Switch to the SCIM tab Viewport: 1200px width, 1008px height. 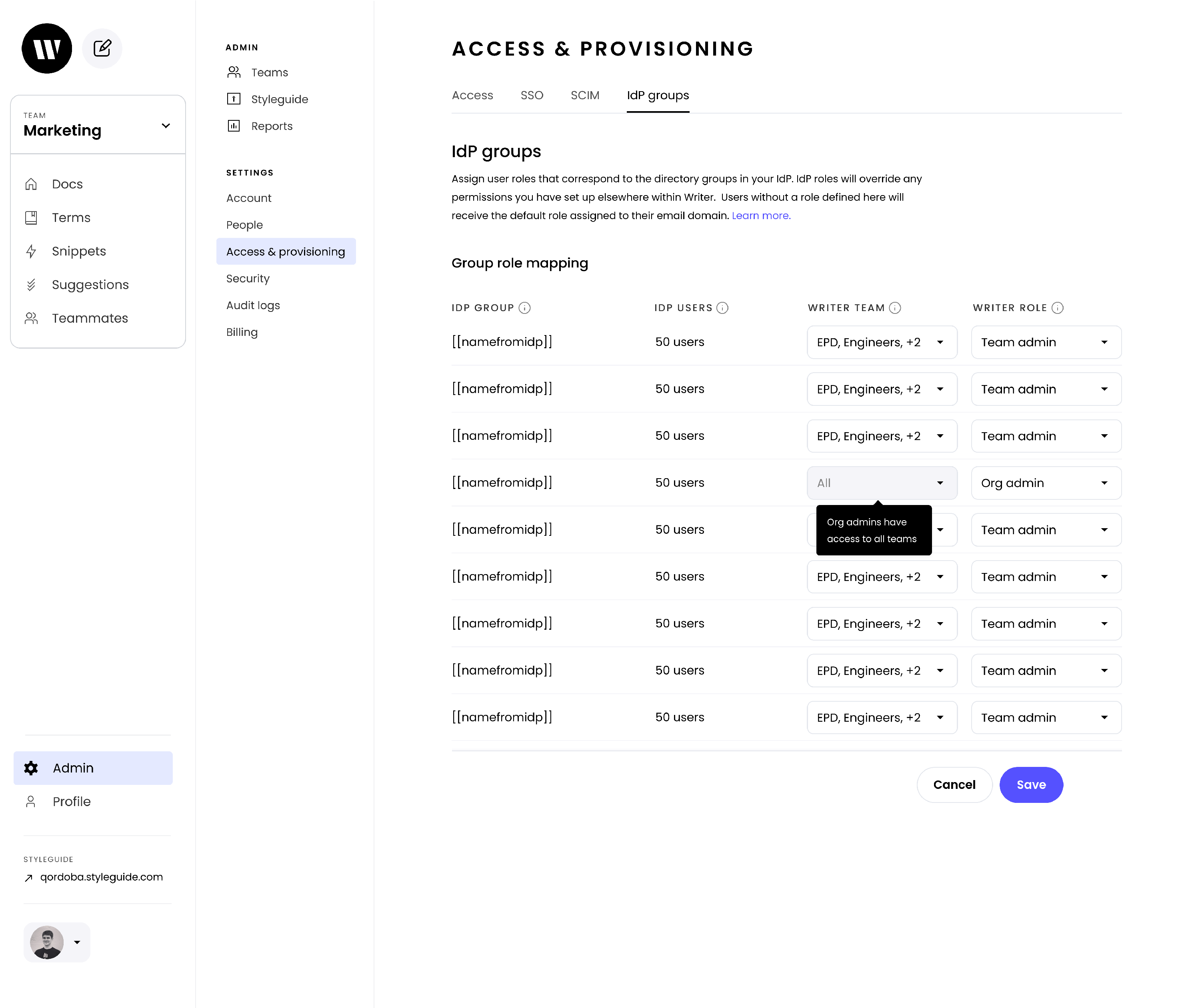(x=585, y=96)
